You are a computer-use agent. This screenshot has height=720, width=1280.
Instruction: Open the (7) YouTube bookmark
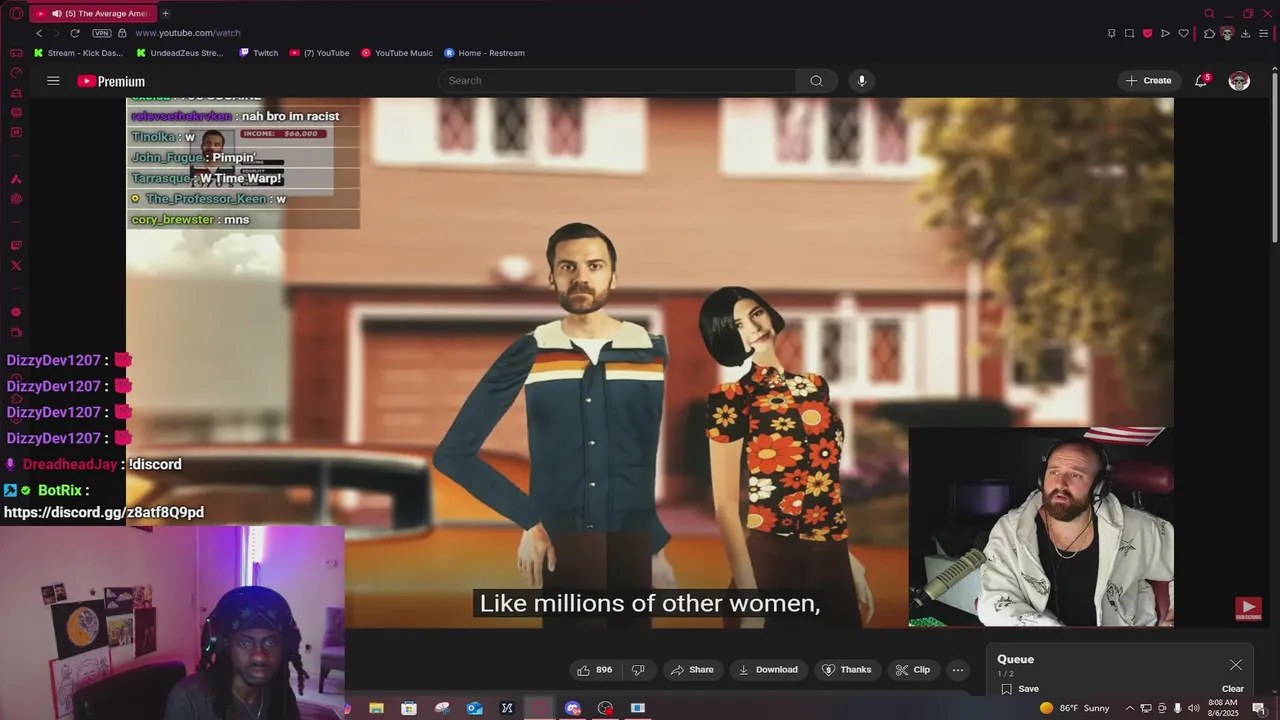[x=320, y=53]
